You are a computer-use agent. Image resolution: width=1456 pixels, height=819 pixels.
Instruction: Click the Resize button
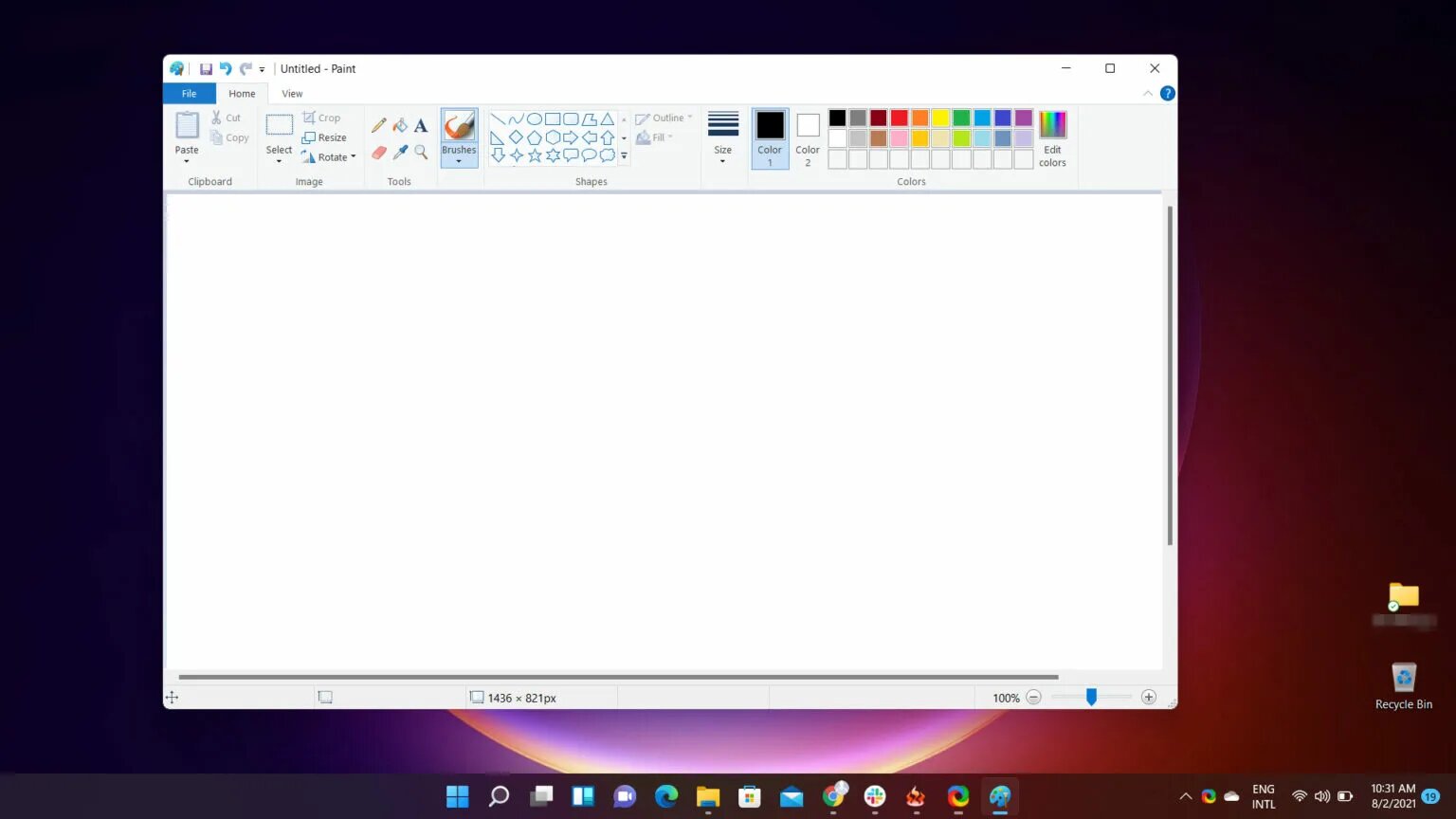324,137
